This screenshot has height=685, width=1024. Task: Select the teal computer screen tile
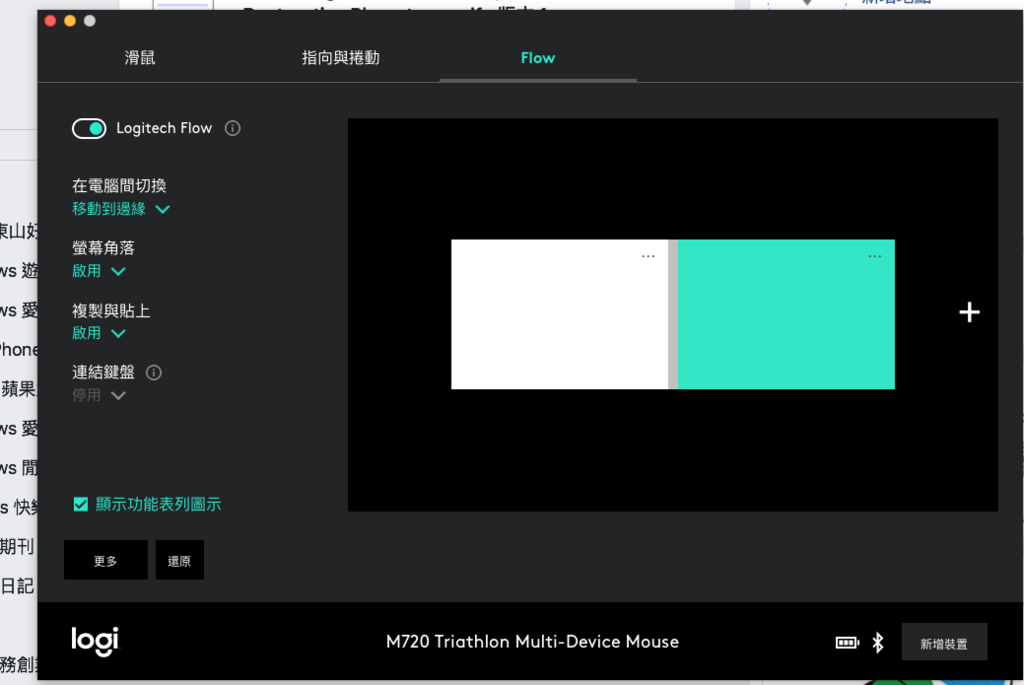pyautogui.click(x=786, y=314)
